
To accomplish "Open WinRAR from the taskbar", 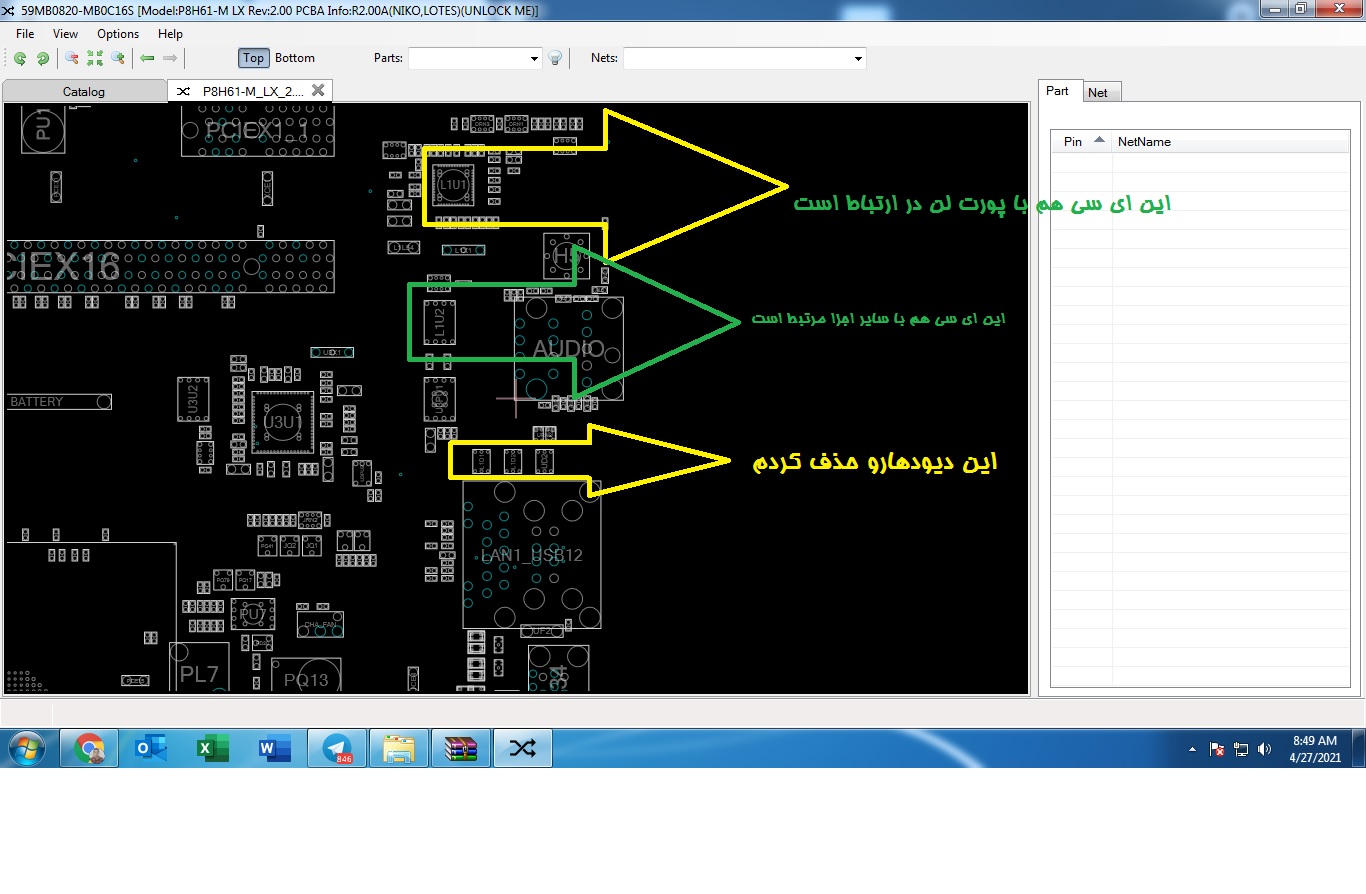I will 461,748.
